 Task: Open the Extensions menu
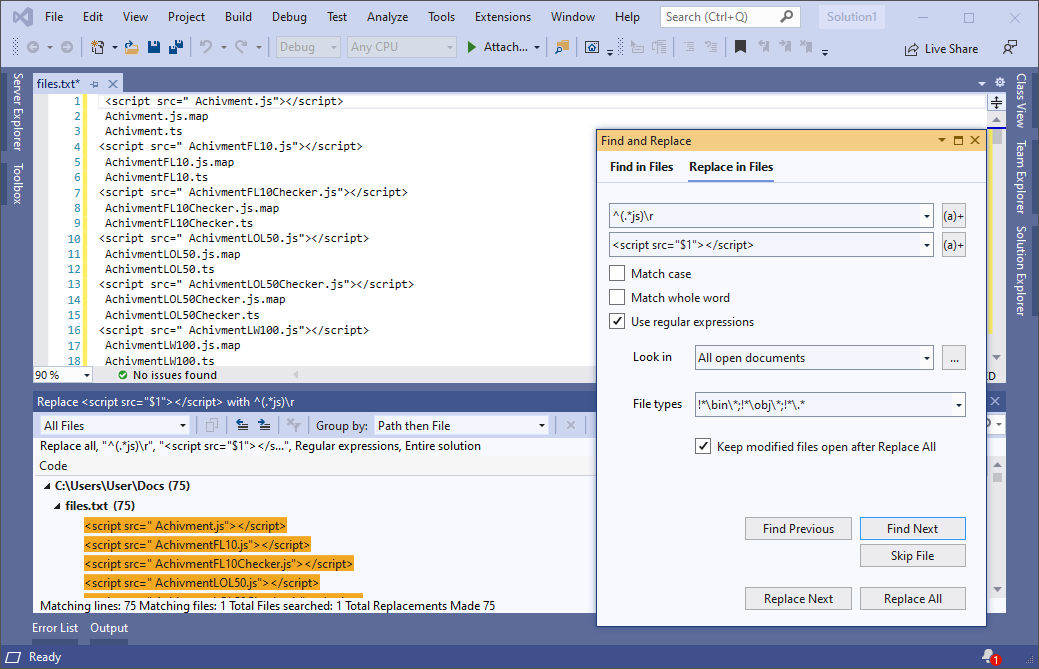pyautogui.click(x=503, y=17)
